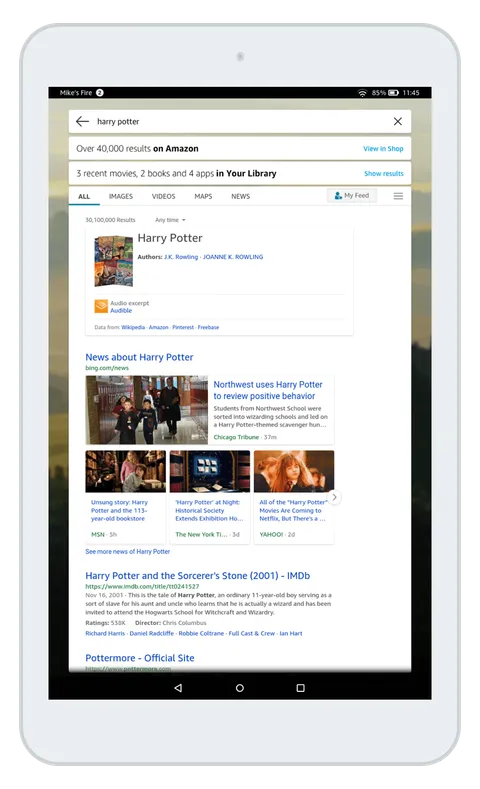The width and height of the screenshot is (480, 789).
Task: Clear the harry potter search text
Action: click(x=397, y=121)
